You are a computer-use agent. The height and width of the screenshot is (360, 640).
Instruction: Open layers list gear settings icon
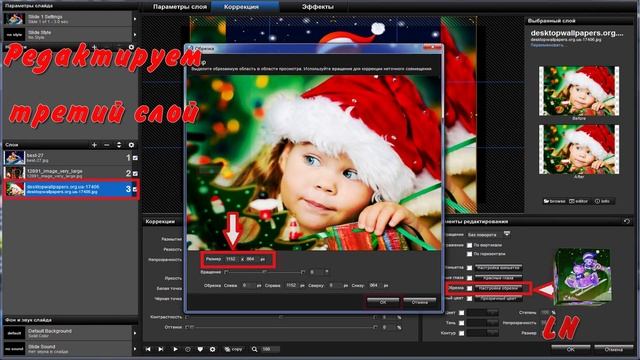tap(131, 145)
